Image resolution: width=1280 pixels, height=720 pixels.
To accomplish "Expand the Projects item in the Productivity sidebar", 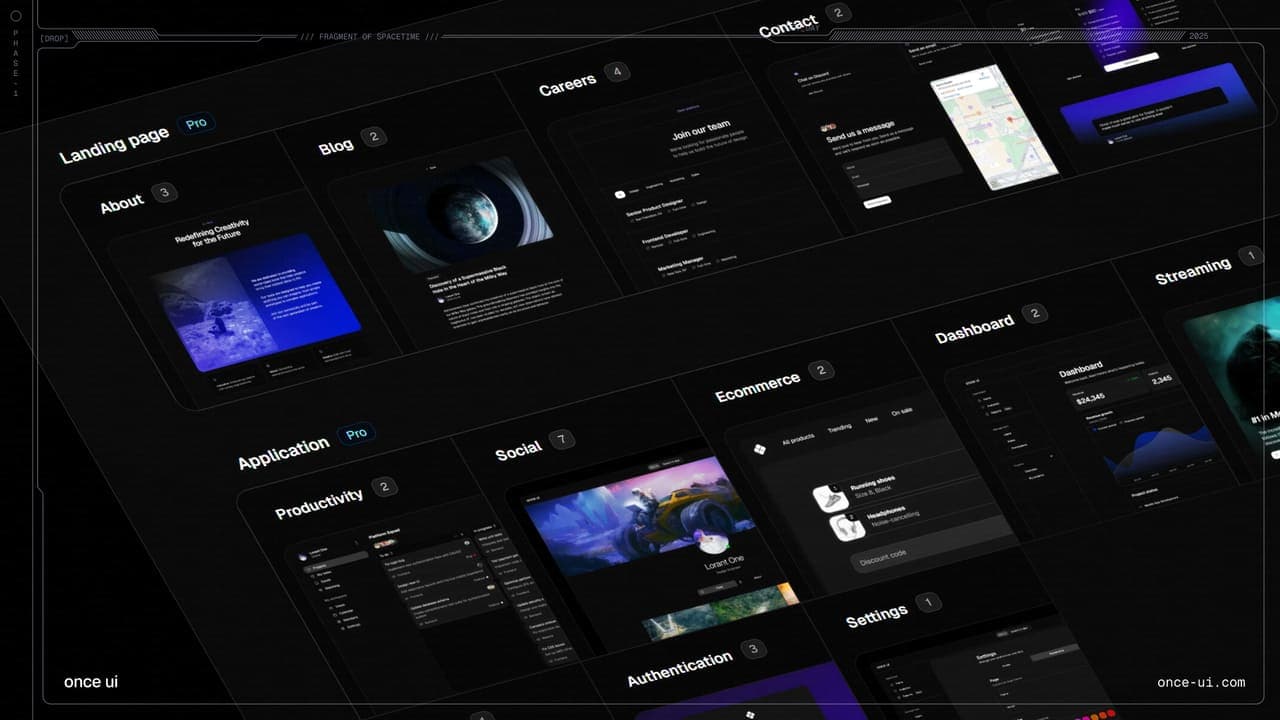I will [x=319, y=567].
